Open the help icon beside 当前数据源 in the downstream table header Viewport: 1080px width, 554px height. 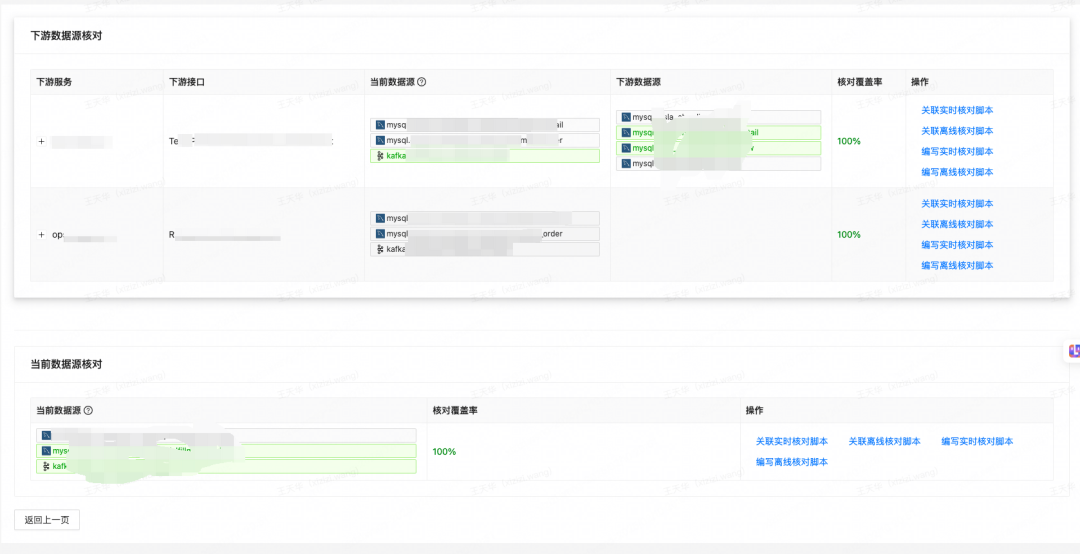(422, 81)
